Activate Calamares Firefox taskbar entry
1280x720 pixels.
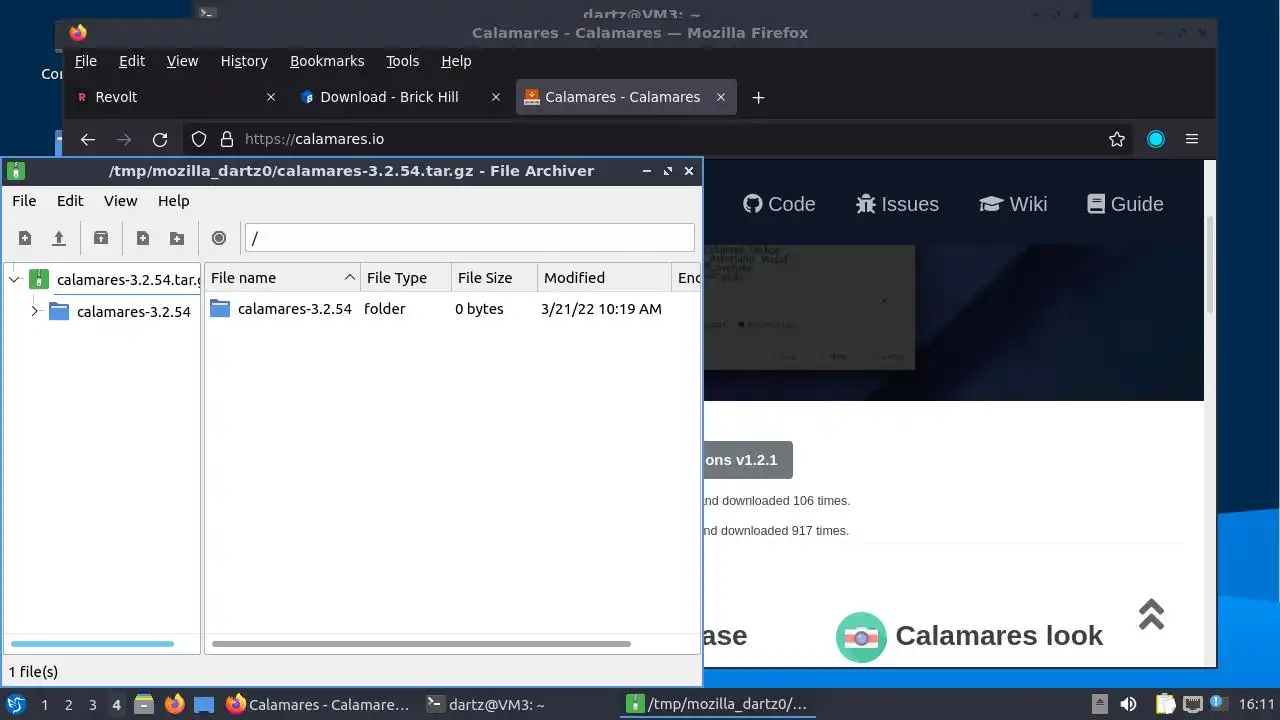317,704
